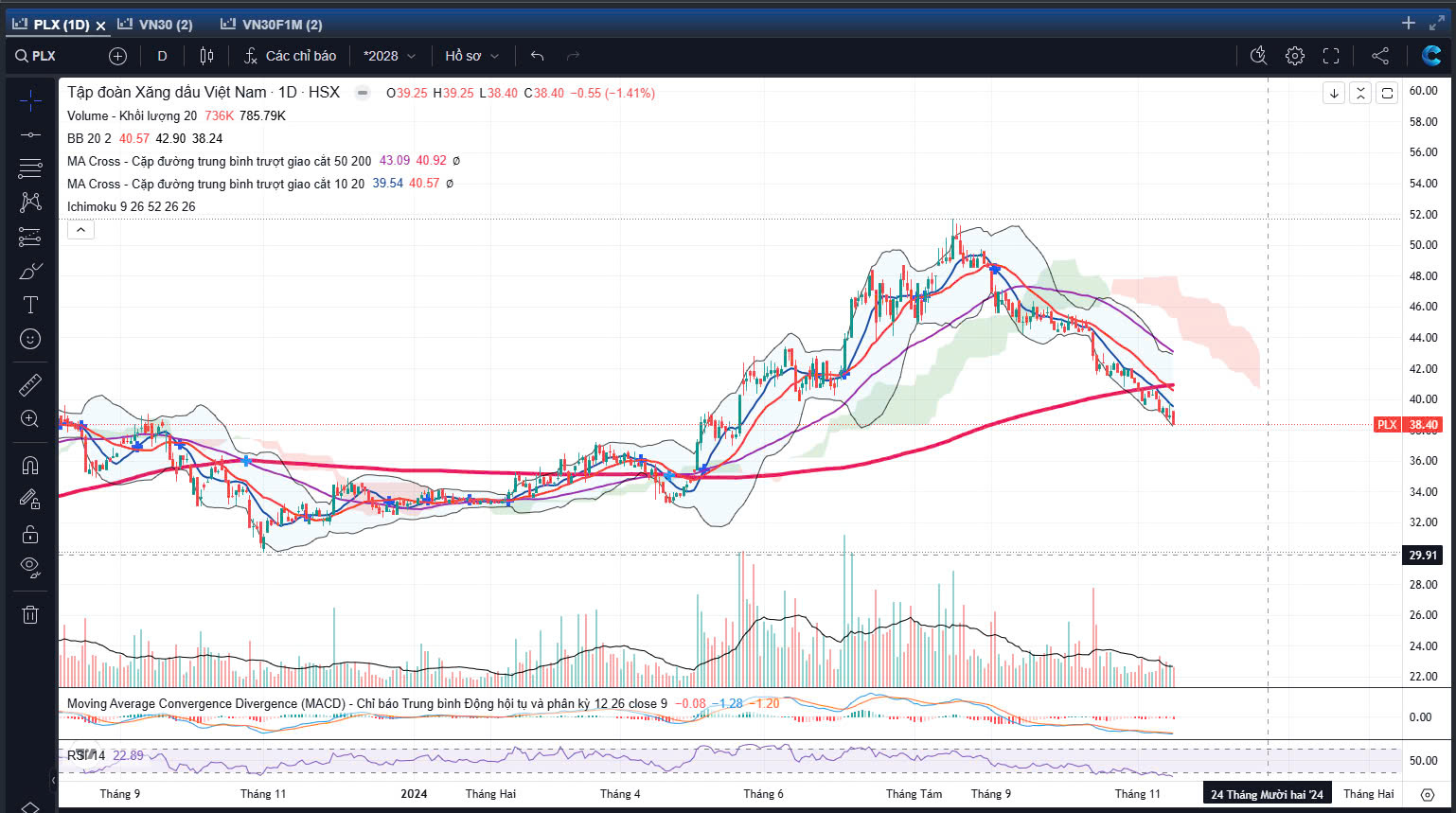1456x813 pixels.
Task: Click the Tập đoàn Xăng dầu Việt Nam title
Action: (x=167, y=92)
